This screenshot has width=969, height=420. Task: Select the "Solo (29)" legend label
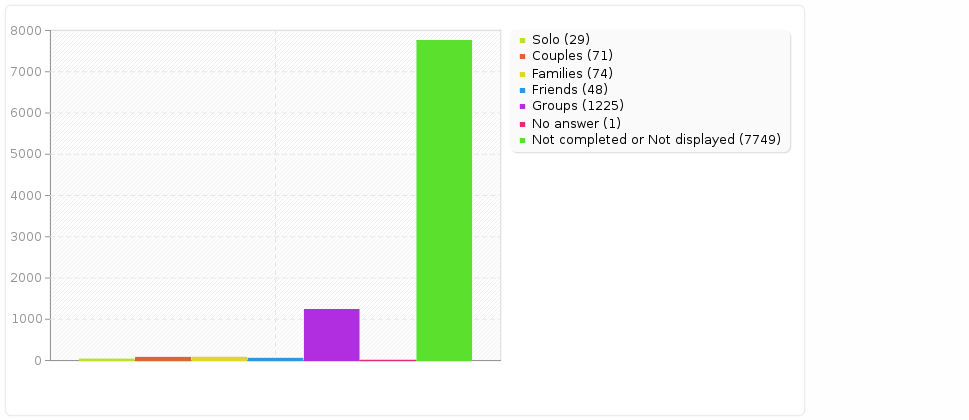click(560, 40)
